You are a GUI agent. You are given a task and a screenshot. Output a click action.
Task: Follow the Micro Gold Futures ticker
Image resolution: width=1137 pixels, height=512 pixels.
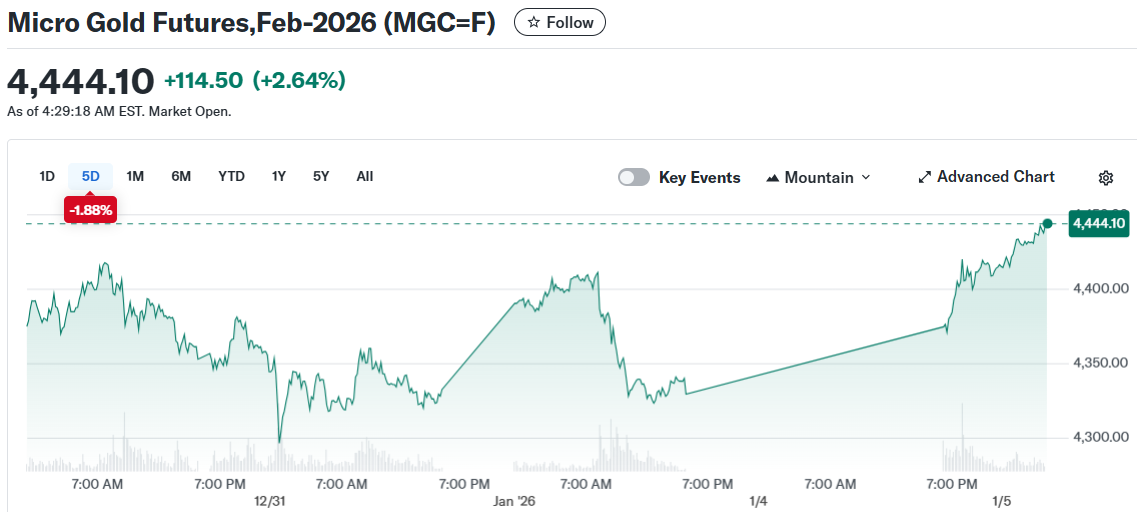560,22
